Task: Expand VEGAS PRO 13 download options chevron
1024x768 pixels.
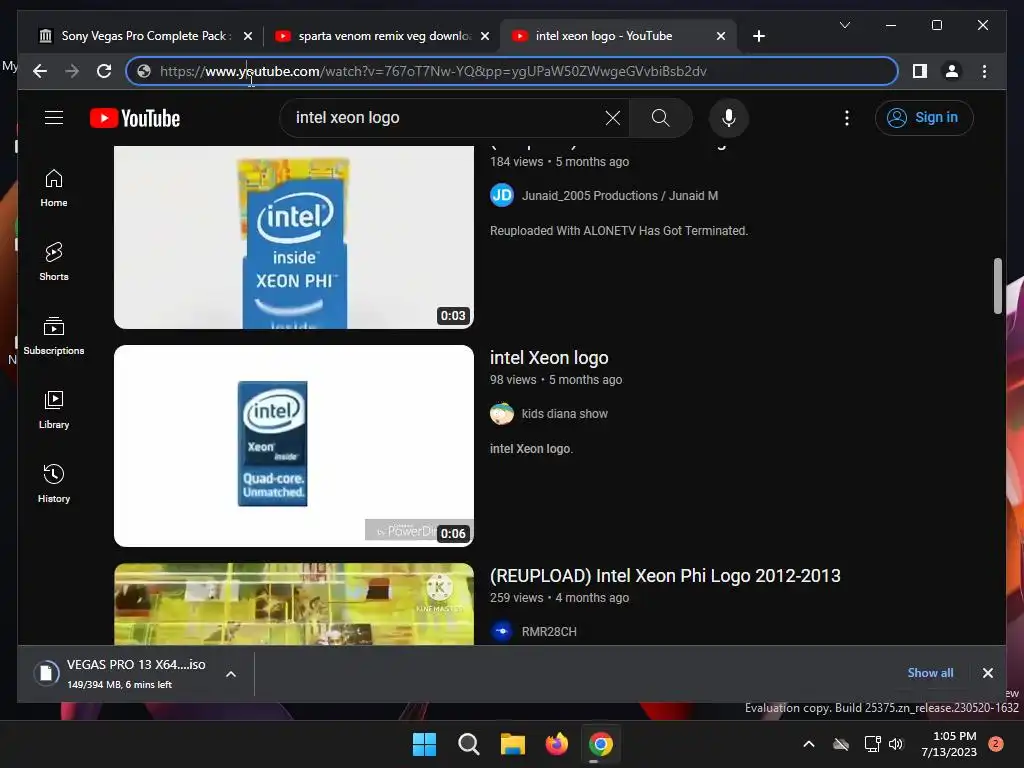Action: click(231, 674)
